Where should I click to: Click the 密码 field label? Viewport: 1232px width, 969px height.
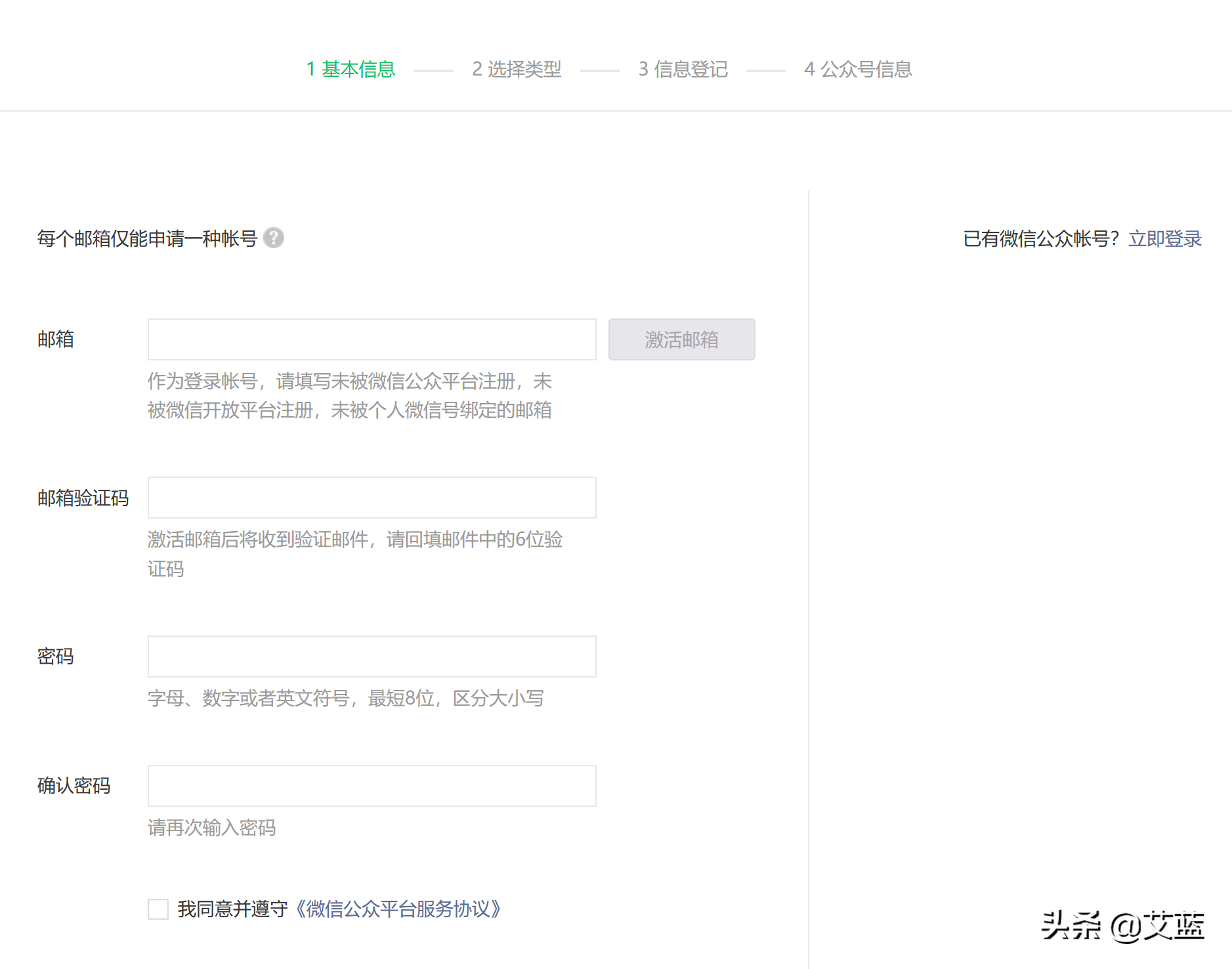click(x=55, y=657)
